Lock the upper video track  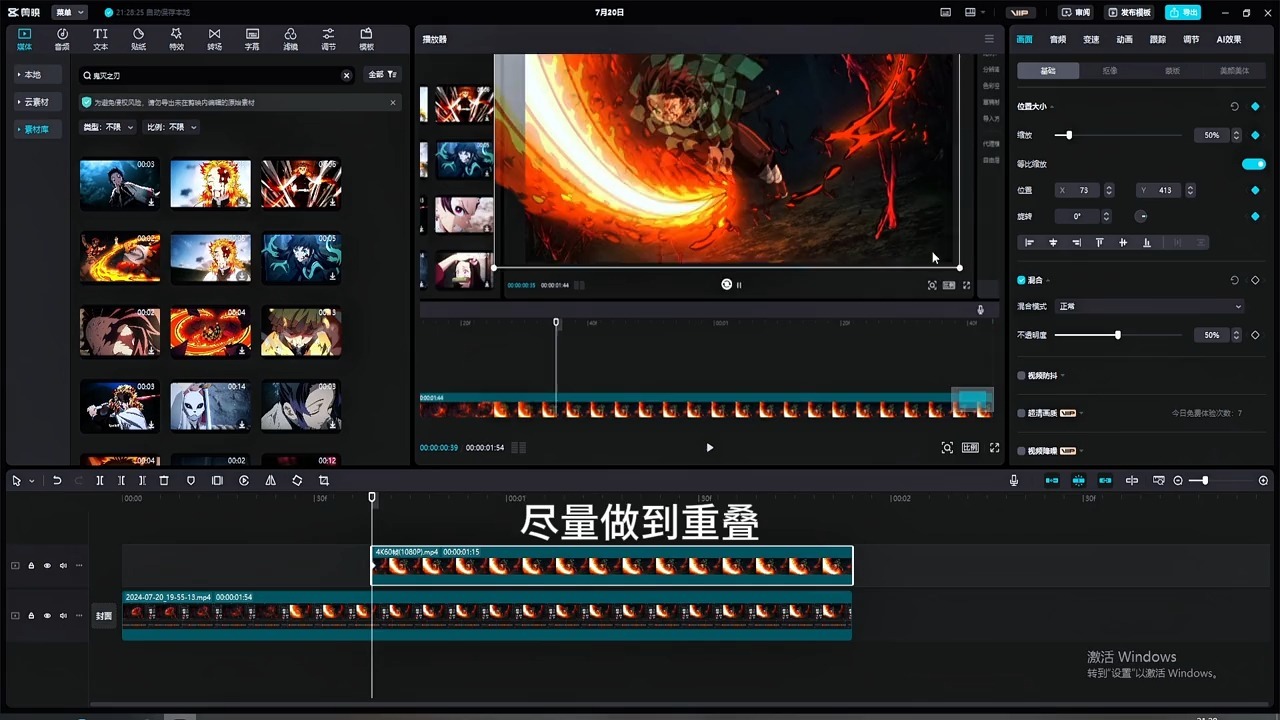pyautogui.click(x=31, y=565)
